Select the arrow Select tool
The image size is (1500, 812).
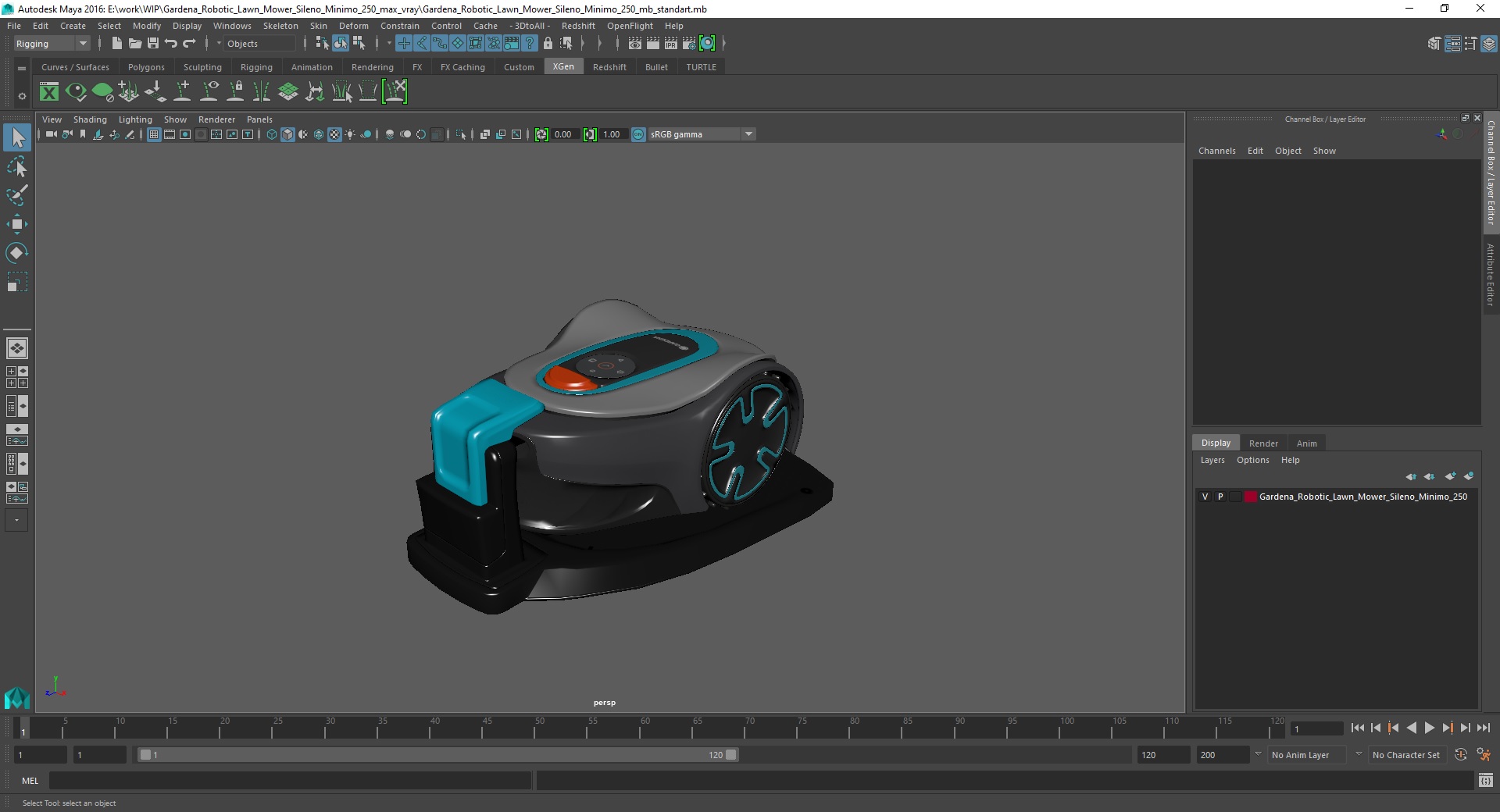coord(17,138)
